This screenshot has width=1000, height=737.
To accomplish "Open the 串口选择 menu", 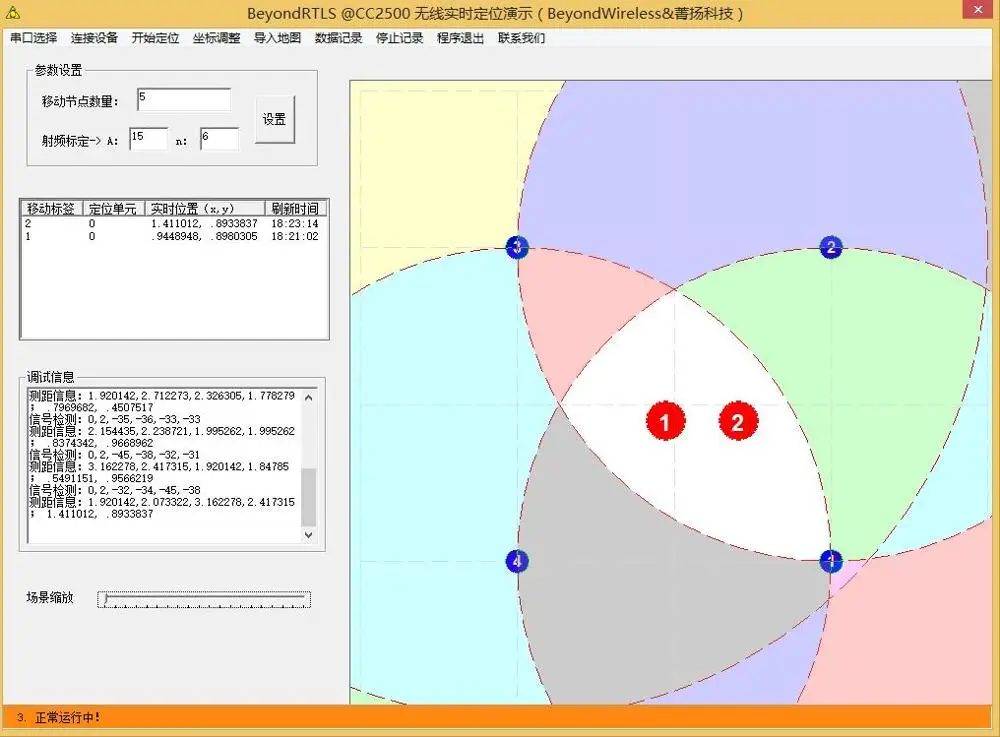I will (x=34, y=38).
